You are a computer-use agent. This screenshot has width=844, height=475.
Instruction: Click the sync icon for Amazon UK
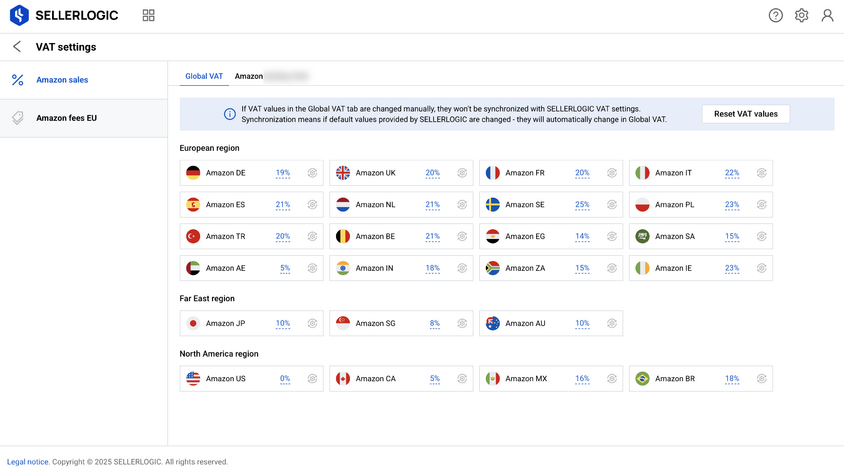point(462,173)
